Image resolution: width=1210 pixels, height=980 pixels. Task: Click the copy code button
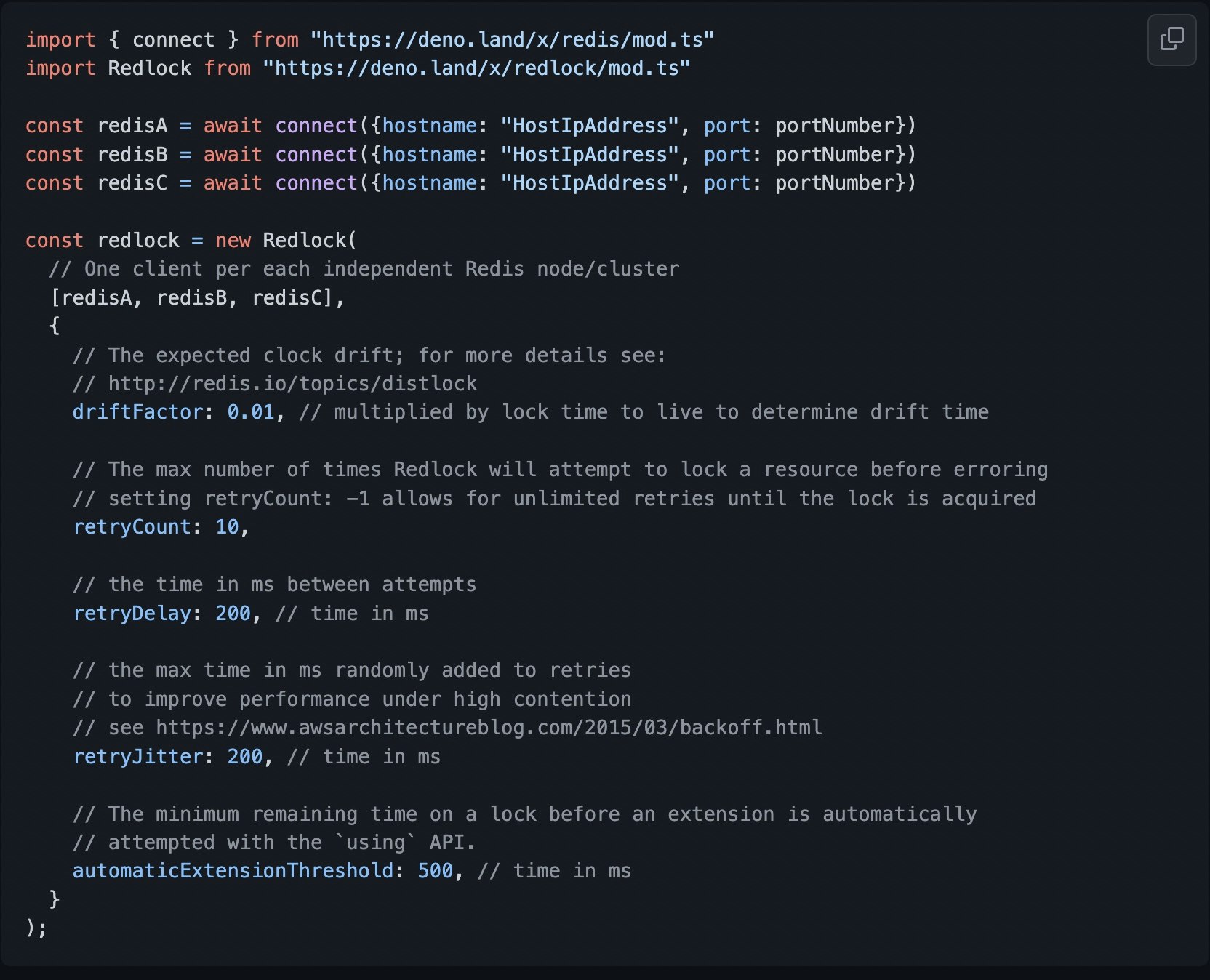click(x=1171, y=39)
